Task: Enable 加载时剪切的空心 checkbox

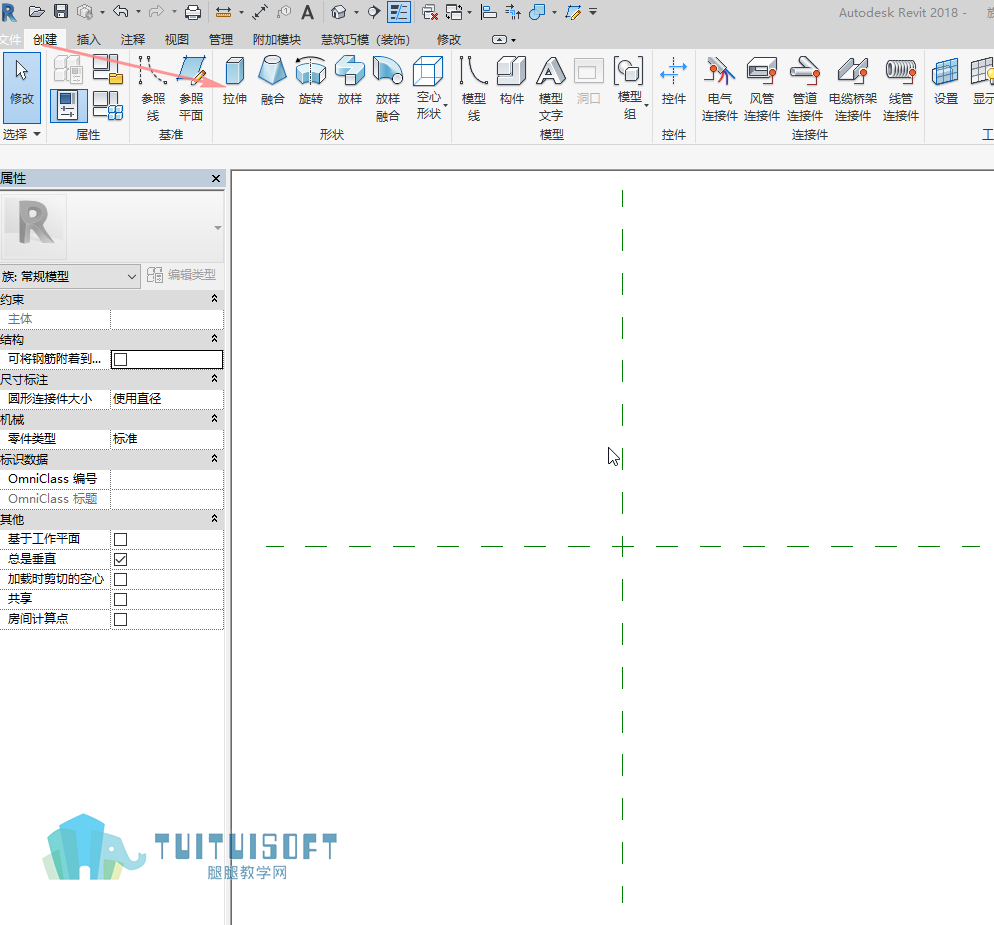Action: pyautogui.click(x=120, y=579)
